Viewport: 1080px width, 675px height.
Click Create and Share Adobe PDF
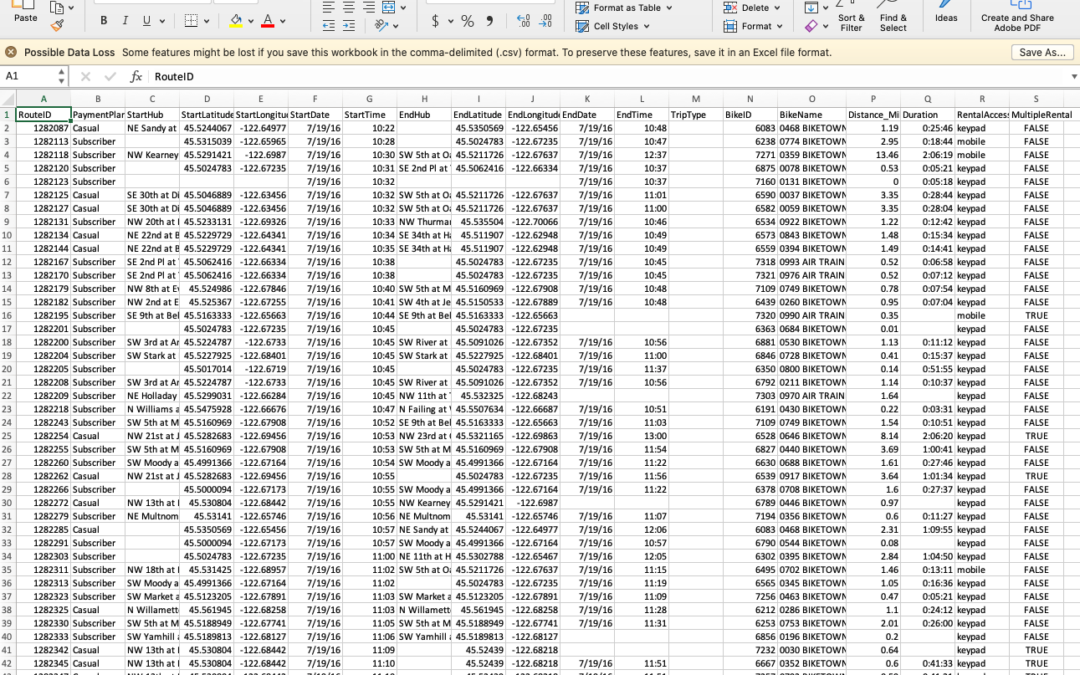(x=1016, y=22)
